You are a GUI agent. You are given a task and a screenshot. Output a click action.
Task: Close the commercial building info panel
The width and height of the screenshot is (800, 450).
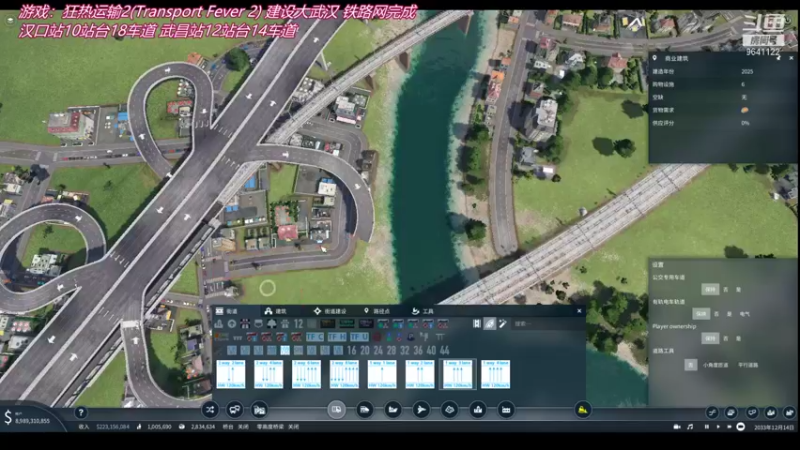[791, 58]
